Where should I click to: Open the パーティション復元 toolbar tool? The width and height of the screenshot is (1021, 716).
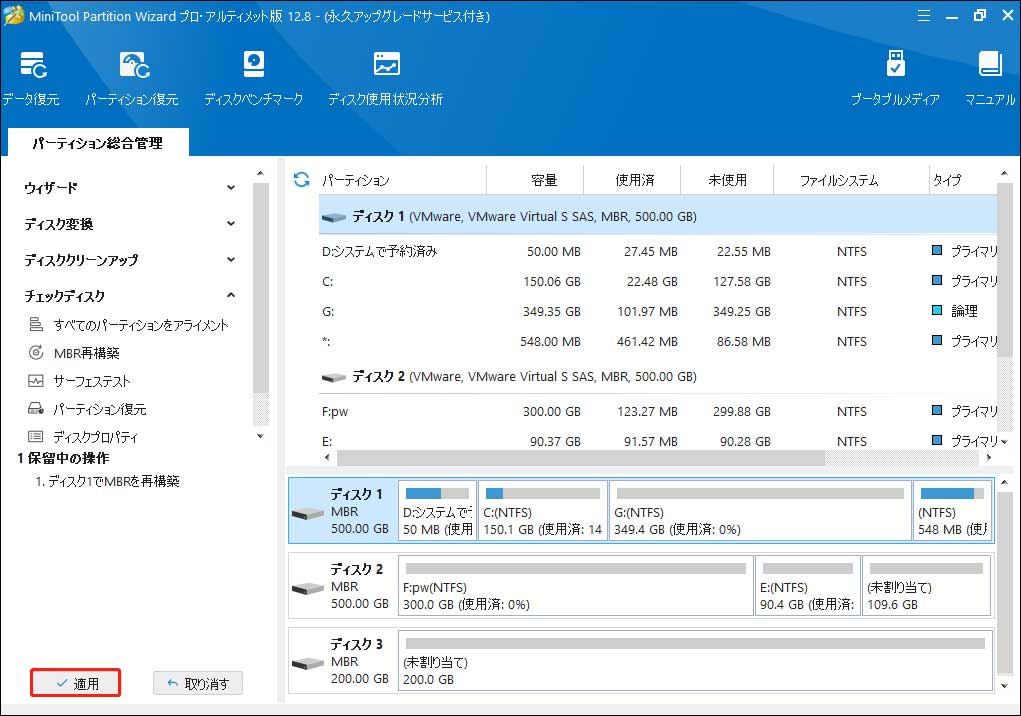tap(132, 79)
